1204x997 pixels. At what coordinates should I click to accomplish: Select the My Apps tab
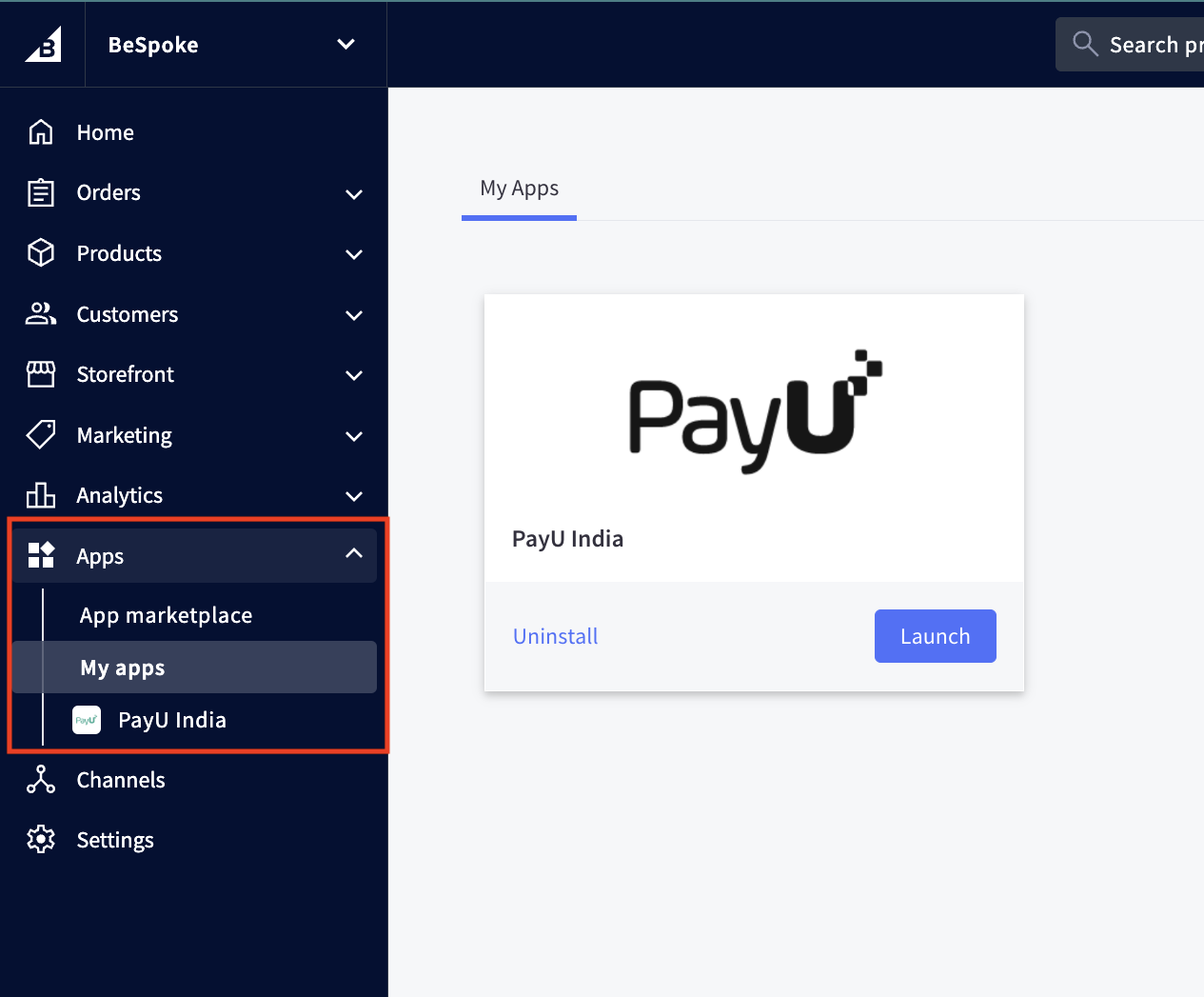click(519, 189)
